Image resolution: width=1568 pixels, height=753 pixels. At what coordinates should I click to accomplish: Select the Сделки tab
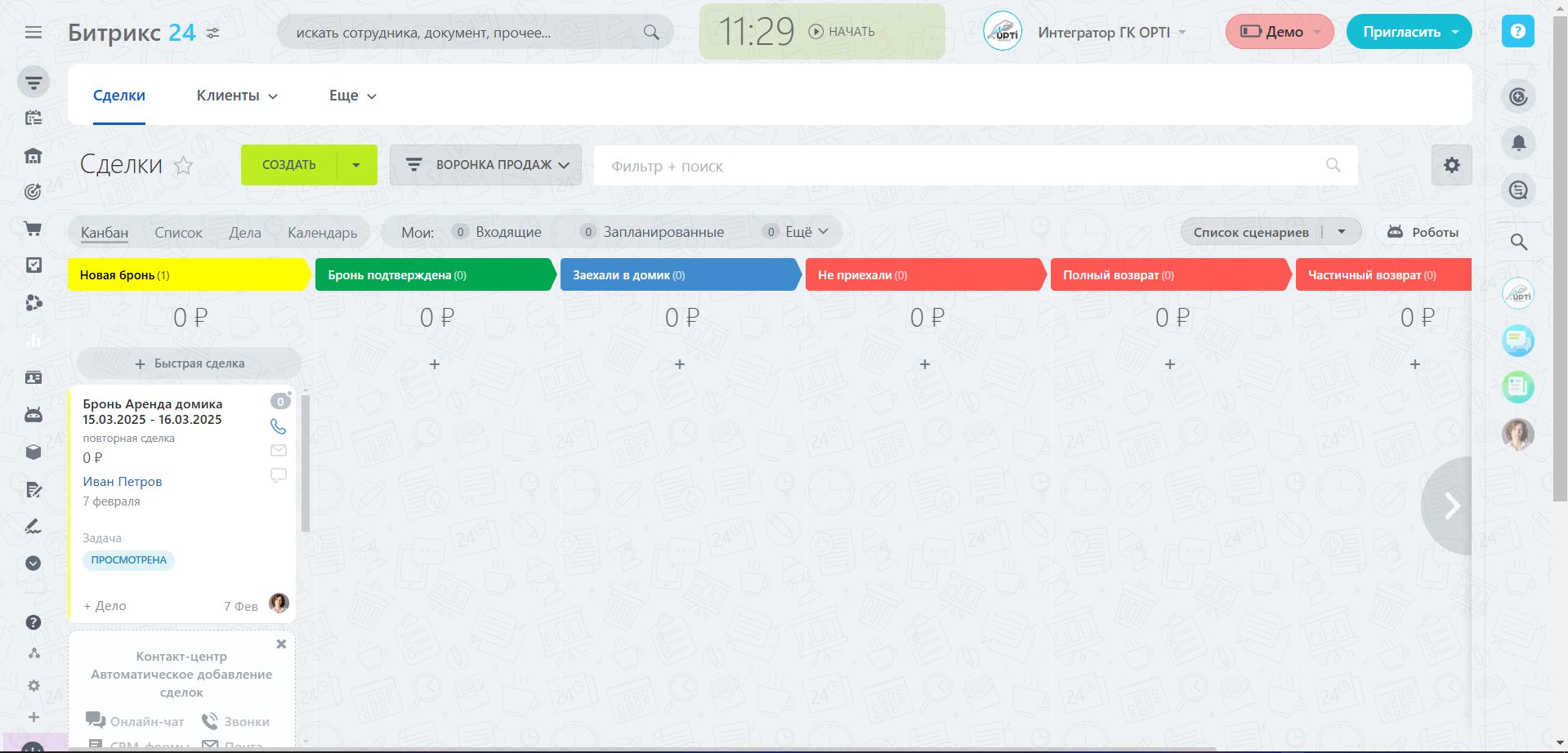pos(119,96)
